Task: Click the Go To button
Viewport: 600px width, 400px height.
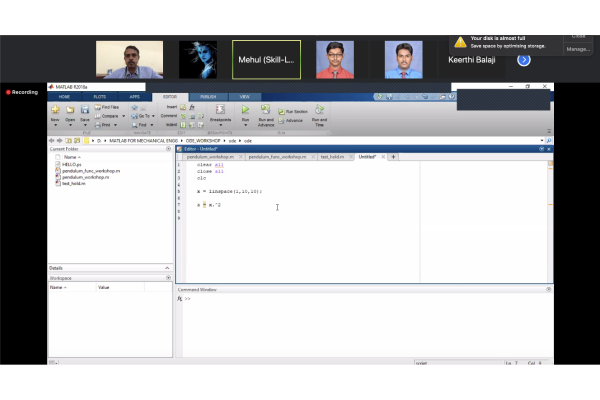Action: [x=140, y=116]
